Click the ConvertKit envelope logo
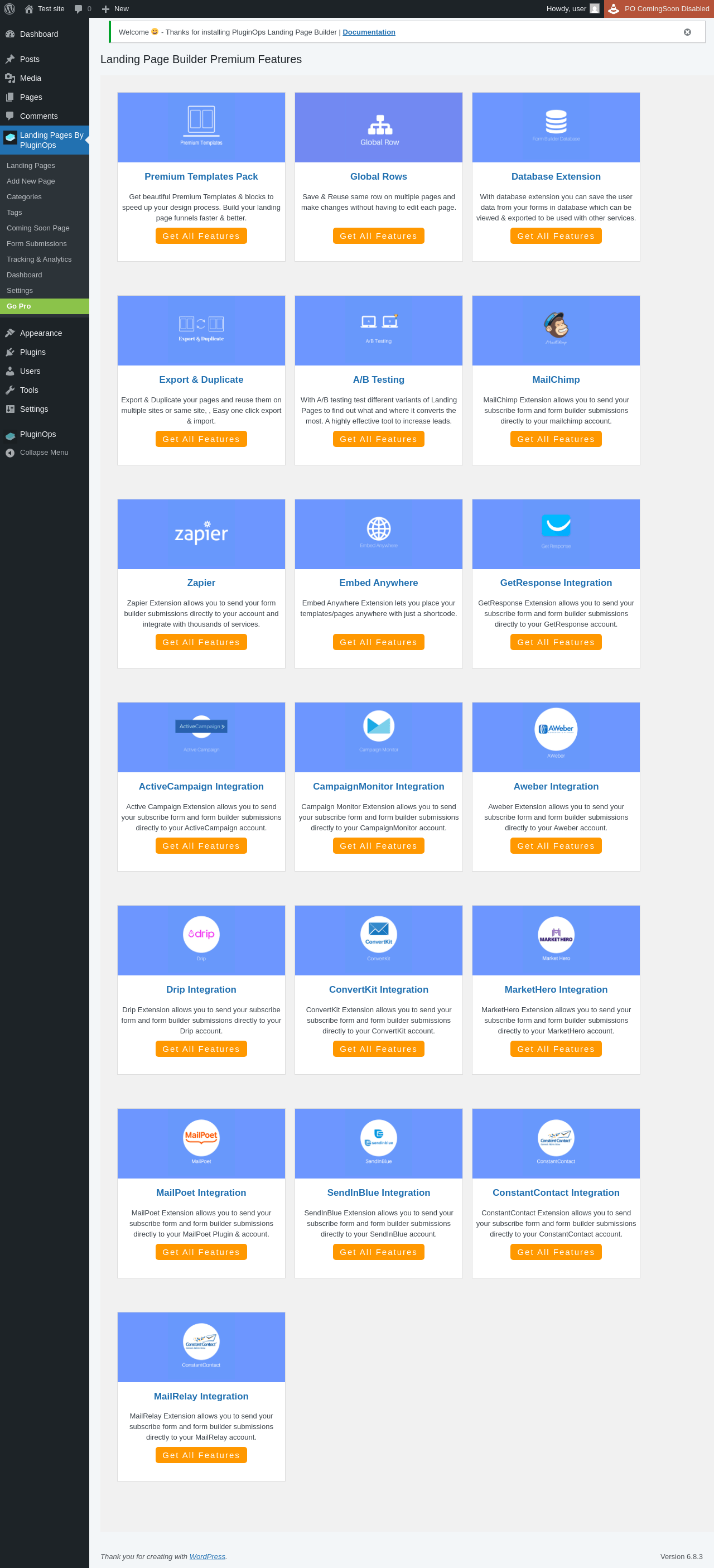This screenshot has height=1568, width=714. [379, 934]
